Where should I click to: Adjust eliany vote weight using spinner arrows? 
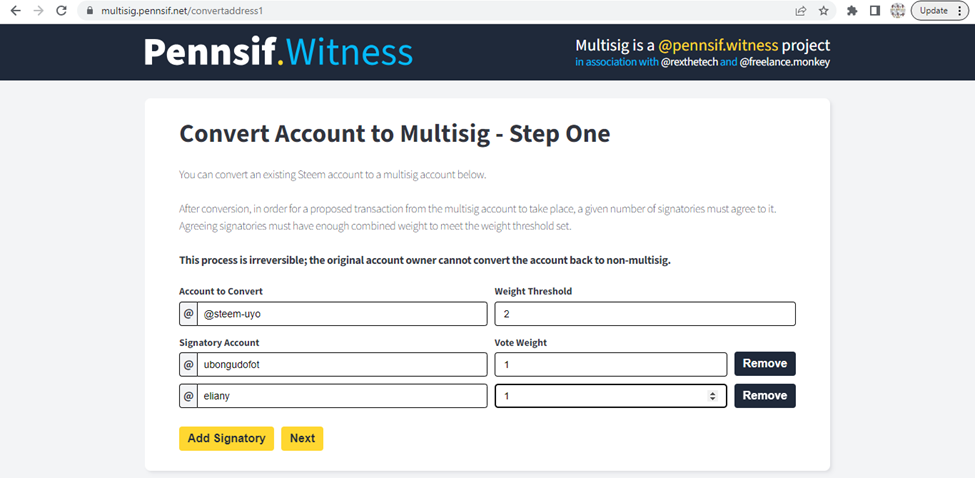[713, 396]
